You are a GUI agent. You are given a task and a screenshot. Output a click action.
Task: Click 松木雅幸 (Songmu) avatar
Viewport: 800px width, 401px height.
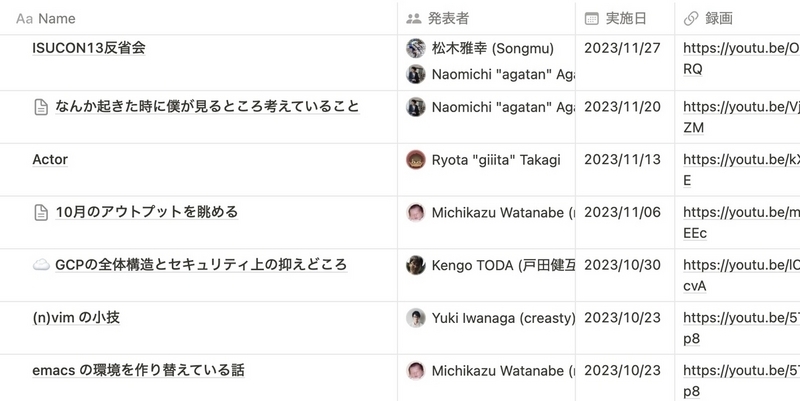[x=415, y=48]
